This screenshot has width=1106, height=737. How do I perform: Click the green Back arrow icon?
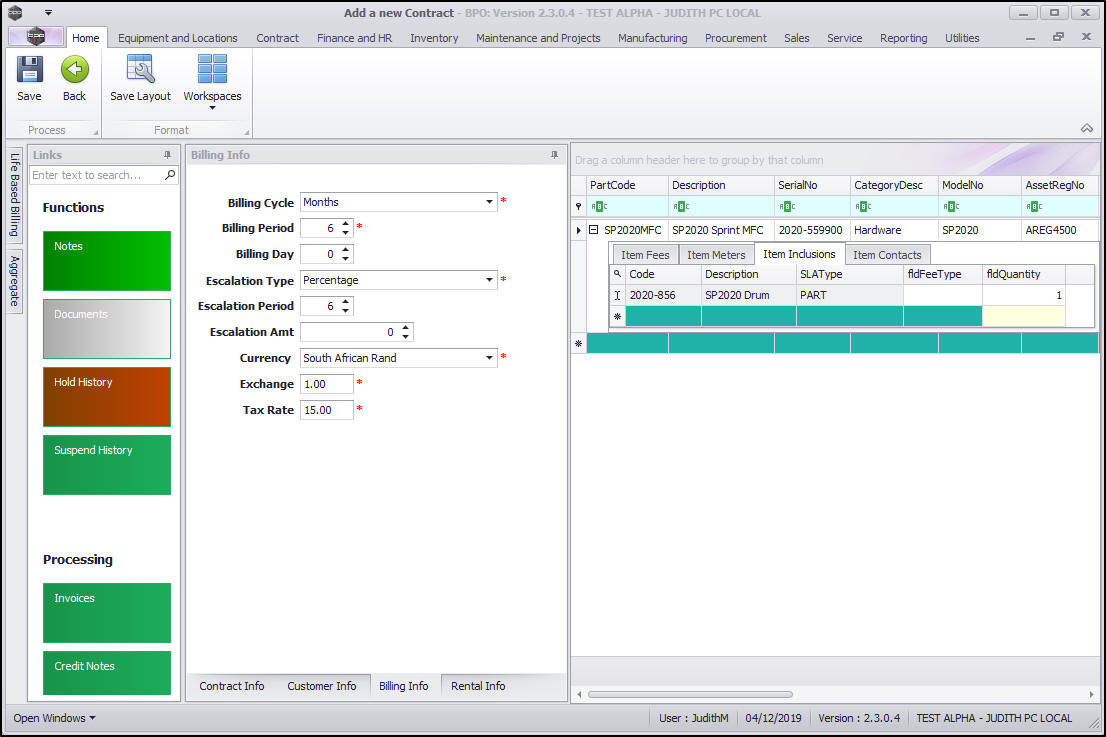(x=74, y=71)
